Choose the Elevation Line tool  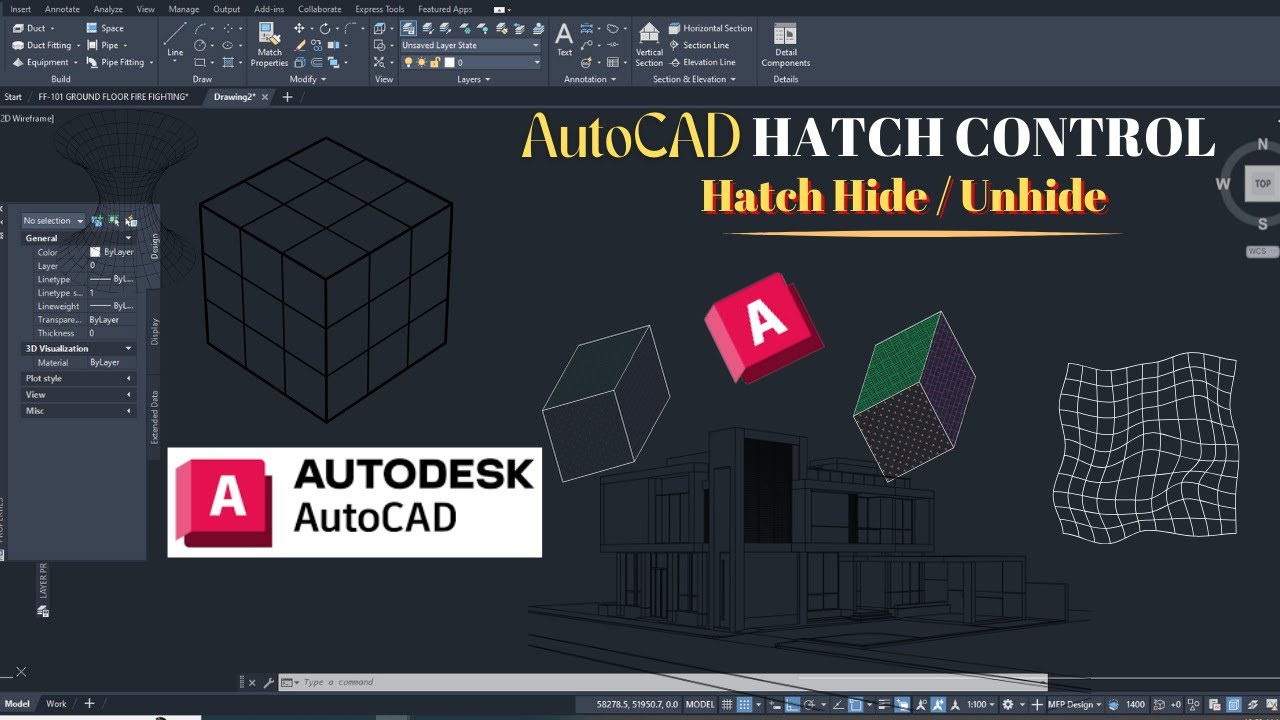pyautogui.click(x=702, y=62)
